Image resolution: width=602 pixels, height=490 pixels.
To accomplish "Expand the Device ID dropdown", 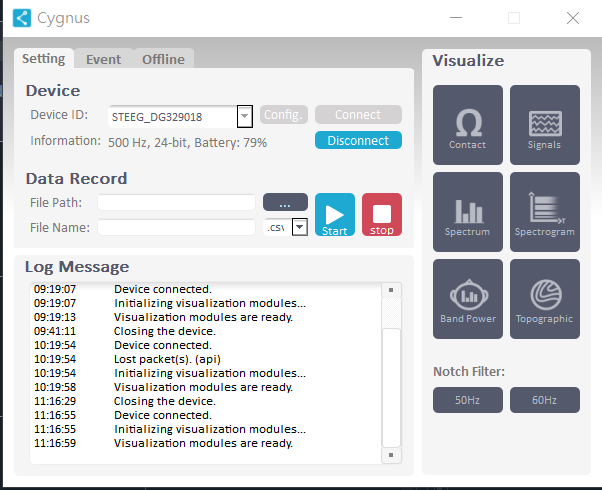I will (x=245, y=116).
